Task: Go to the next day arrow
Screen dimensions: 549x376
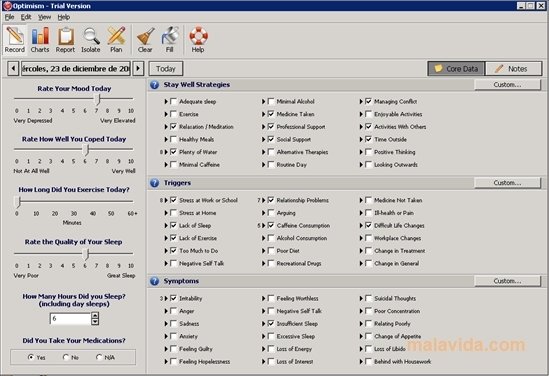Action: coord(138,68)
